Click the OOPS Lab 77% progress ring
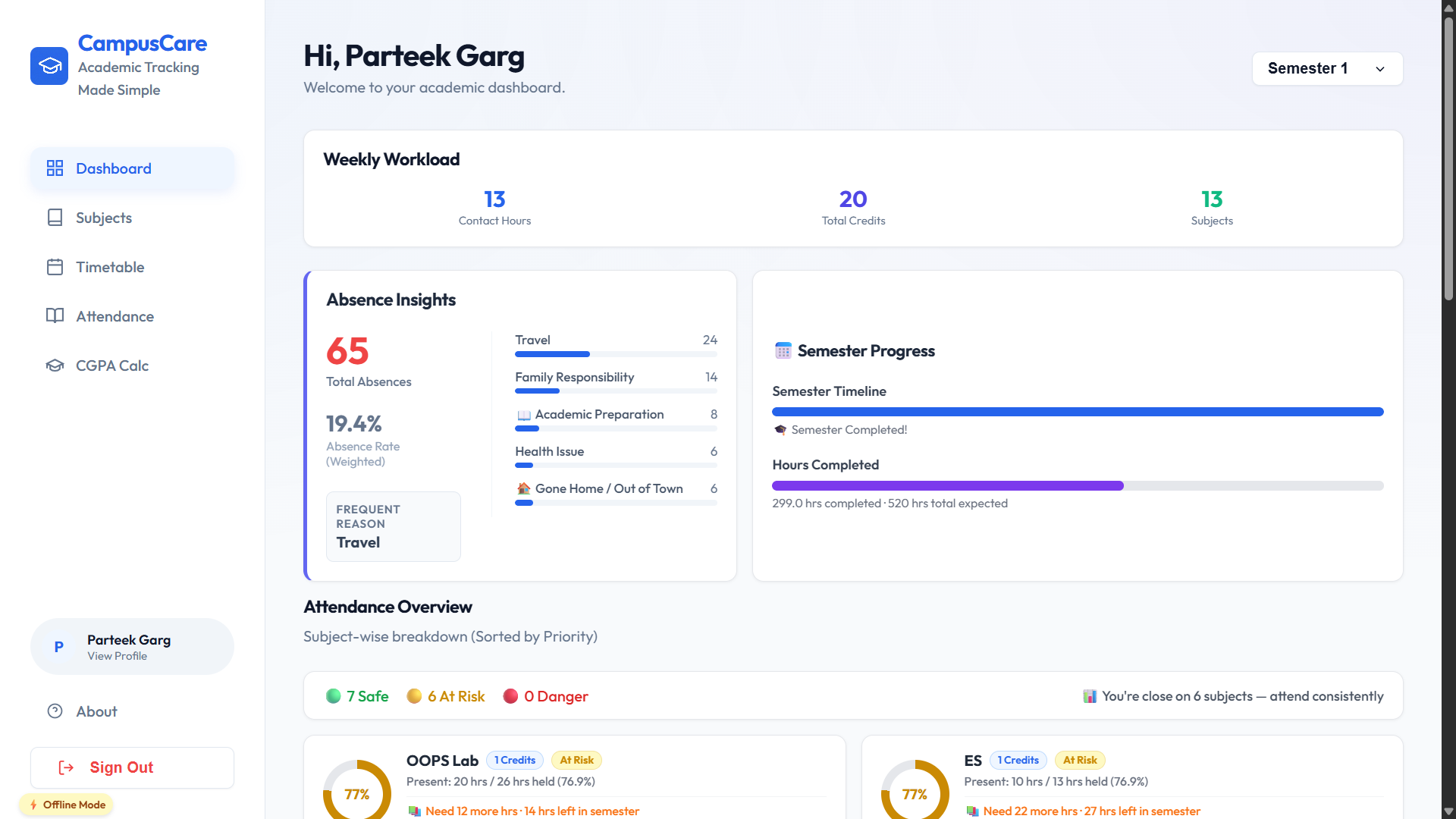1456x819 pixels. 357,789
